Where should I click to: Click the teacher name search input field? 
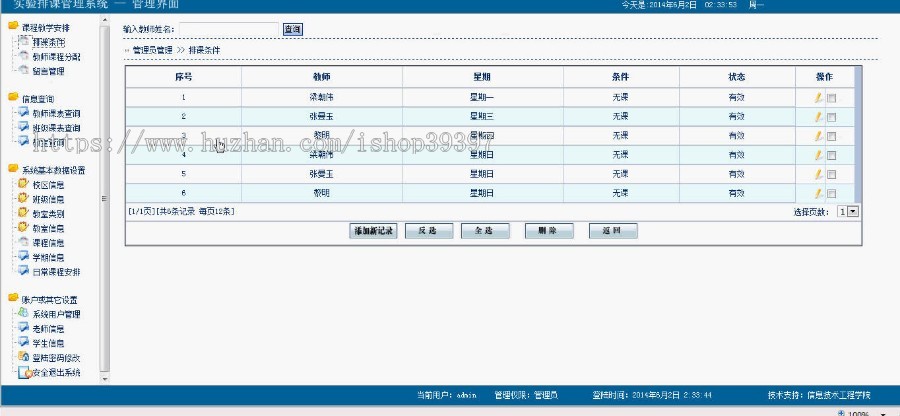(x=229, y=29)
